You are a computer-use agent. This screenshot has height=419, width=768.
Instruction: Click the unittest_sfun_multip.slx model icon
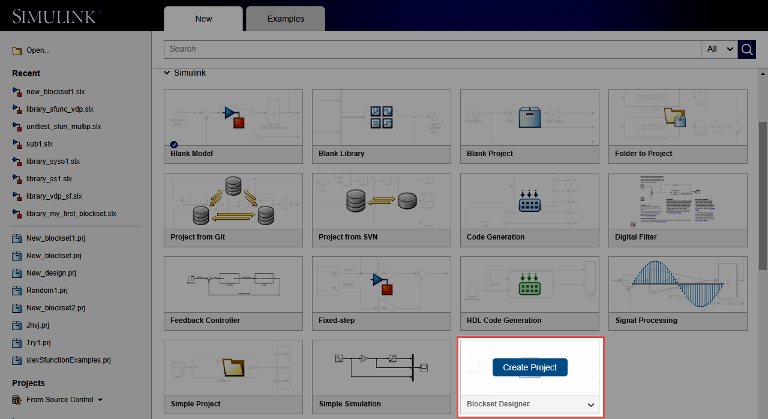[17, 126]
